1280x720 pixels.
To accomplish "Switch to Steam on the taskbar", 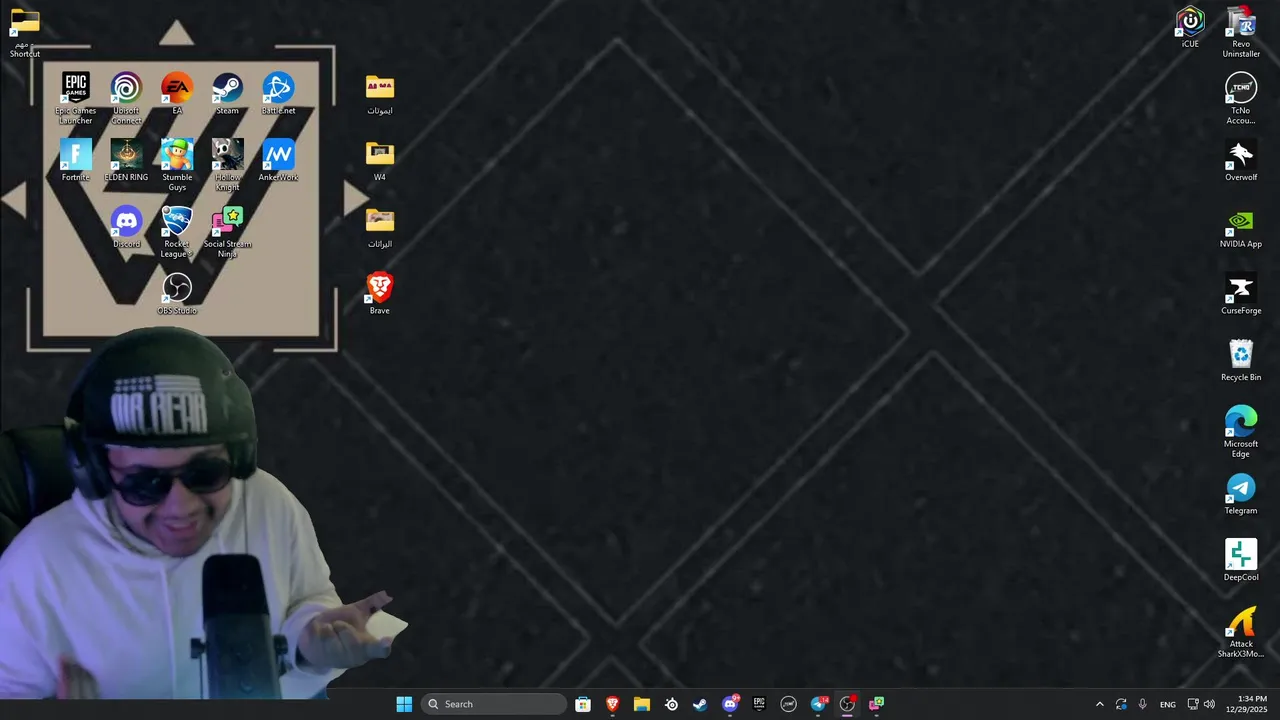I will coord(700,704).
